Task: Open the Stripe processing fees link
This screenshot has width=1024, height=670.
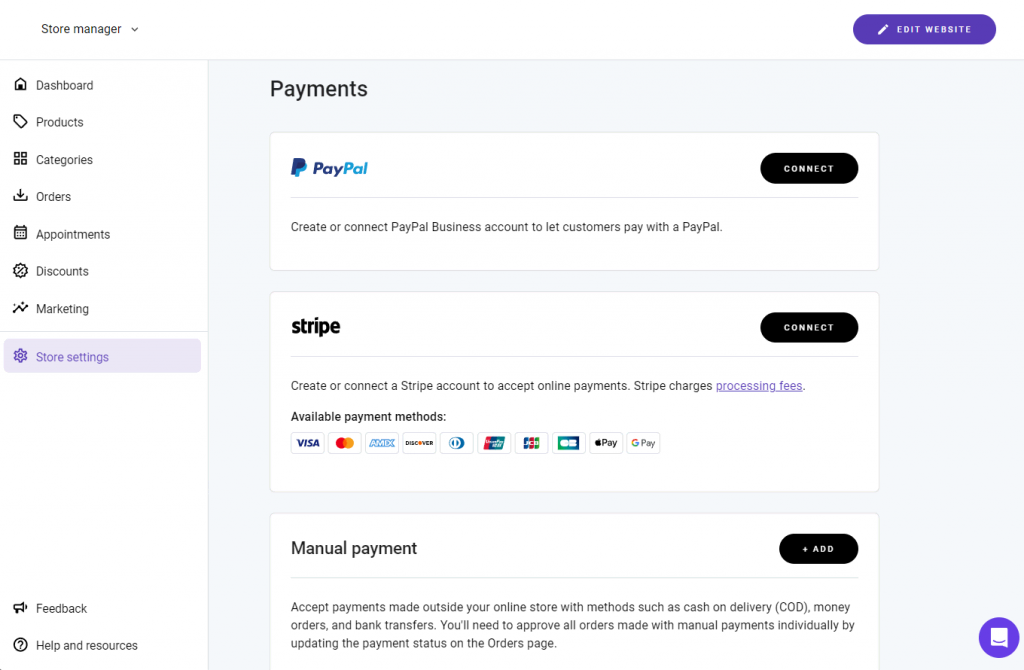Action: click(x=759, y=386)
